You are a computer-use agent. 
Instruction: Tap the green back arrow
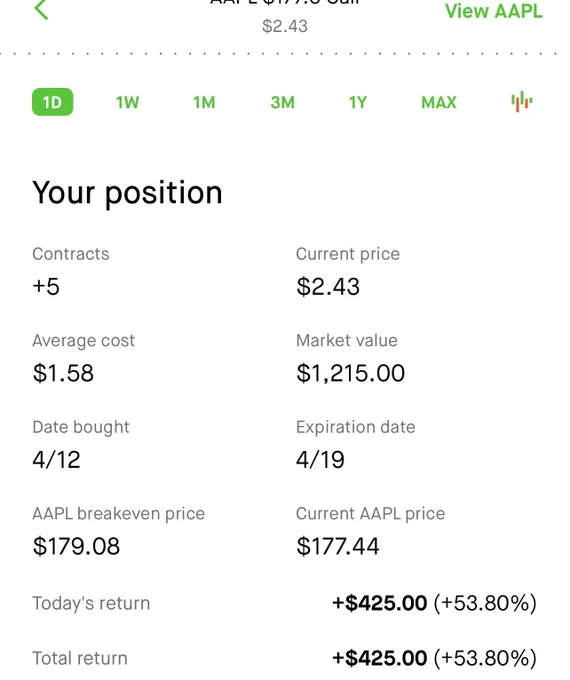tap(41, 10)
